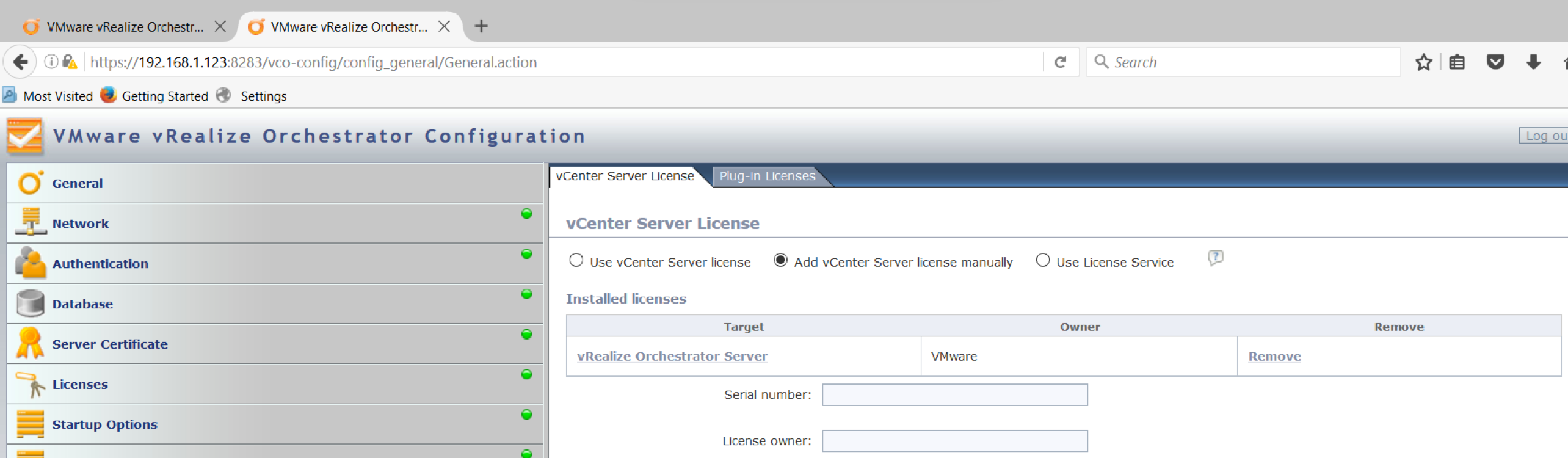The width and height of the screenshot is (1568, 458).
Task: Click the search magnifier icon
Action: [x=1102, y=62]
